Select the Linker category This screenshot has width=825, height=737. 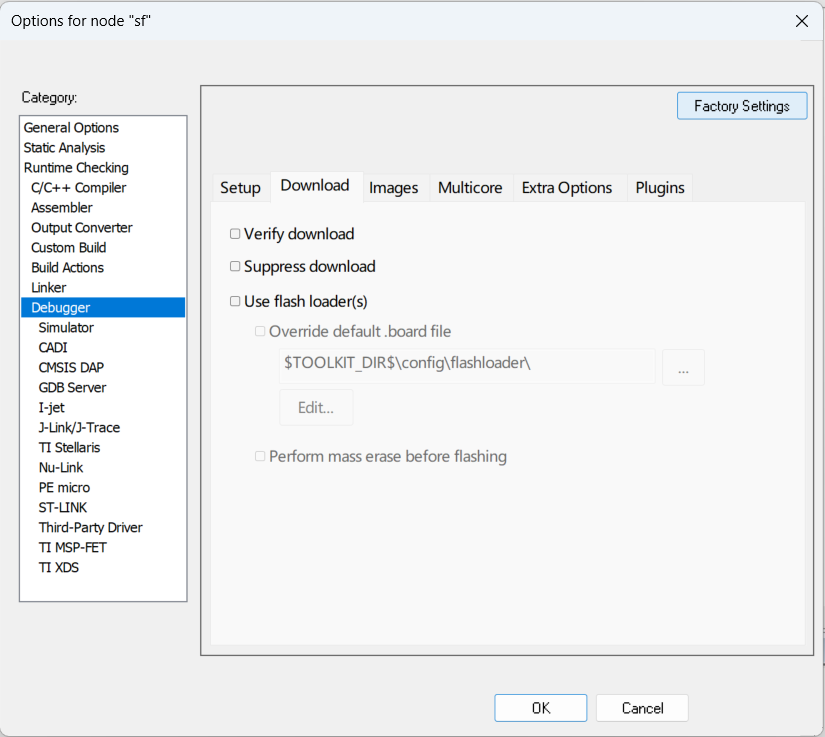[x=49, y=288]
